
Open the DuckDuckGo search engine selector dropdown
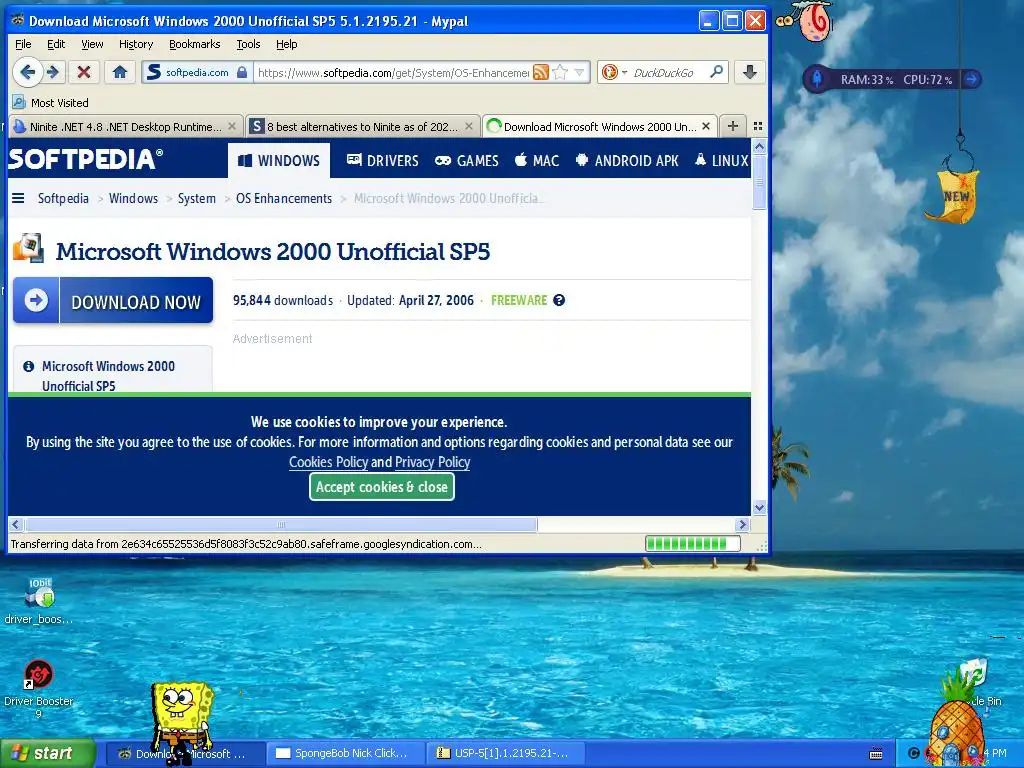click(614, 72)
